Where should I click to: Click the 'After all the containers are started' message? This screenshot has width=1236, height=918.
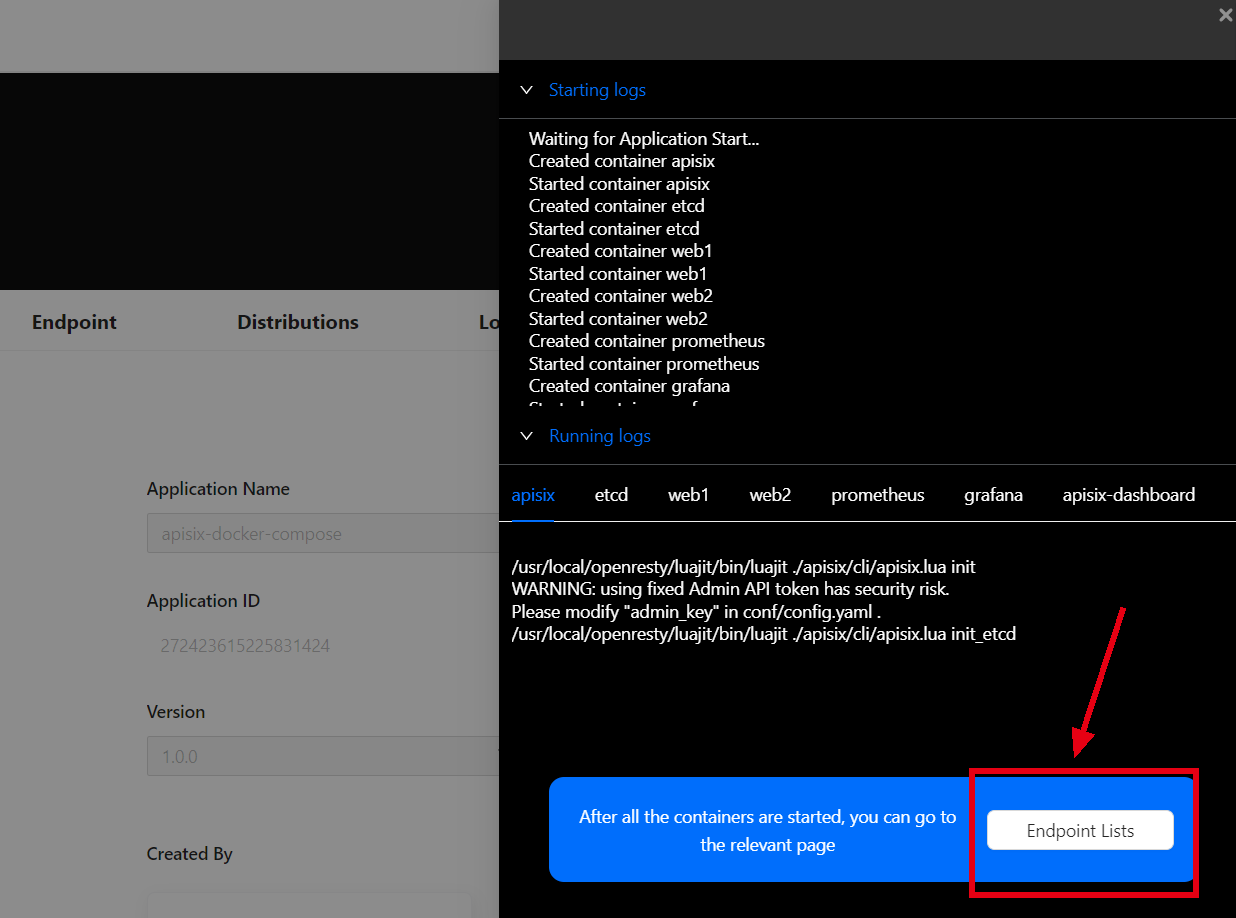pos(768,831)
